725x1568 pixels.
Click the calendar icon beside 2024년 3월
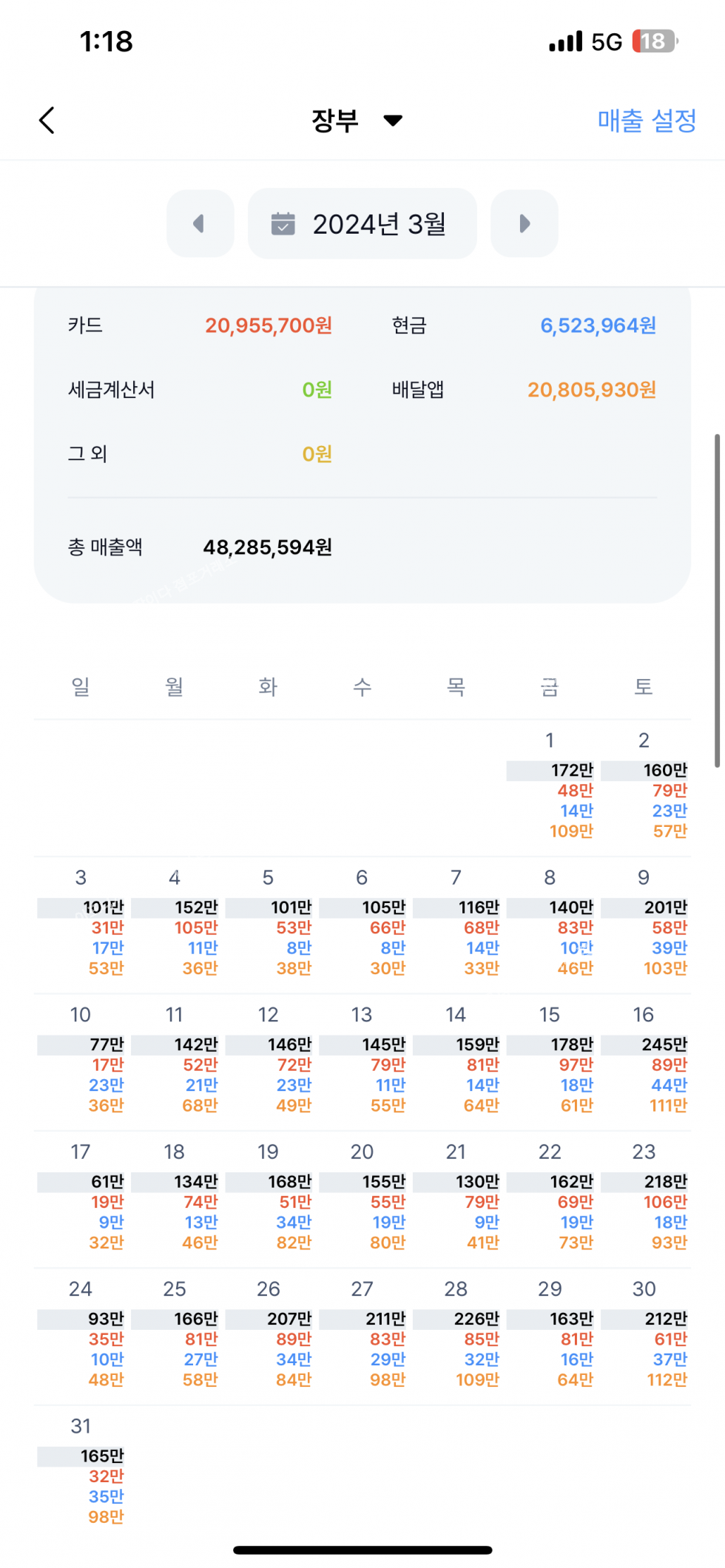pyautogui.click(x=283, y=223)
